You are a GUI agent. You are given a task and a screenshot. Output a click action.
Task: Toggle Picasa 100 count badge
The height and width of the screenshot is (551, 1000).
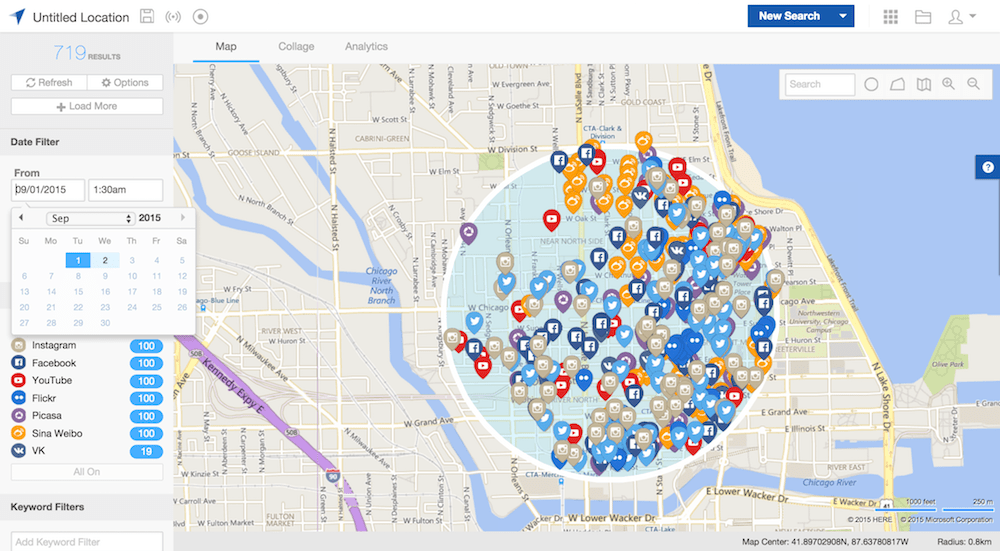146,416
